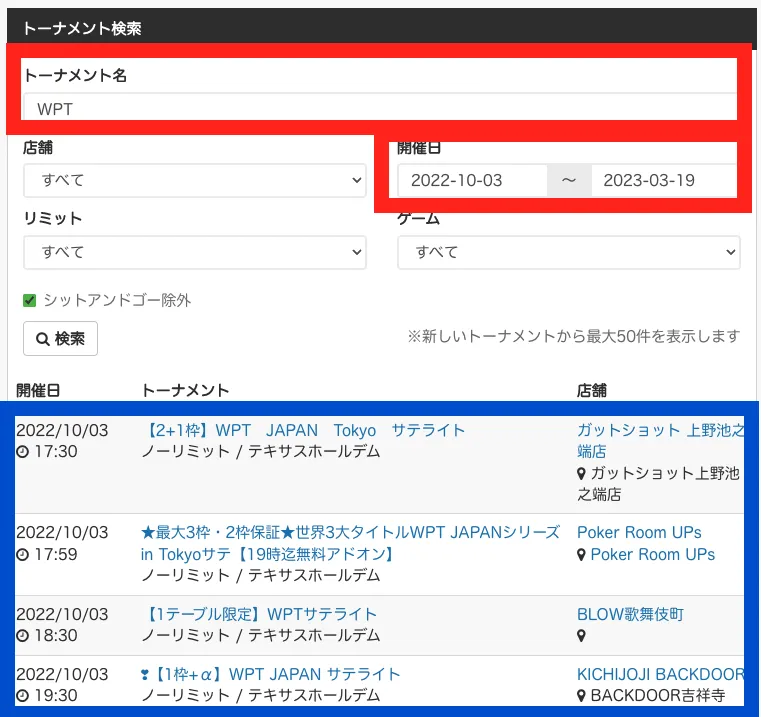The width and height of the screenshot is (761, 717).
Task: Open the 【1枠+α】WPT JAPAN サテライト link
Action: (x=270, y=674)
